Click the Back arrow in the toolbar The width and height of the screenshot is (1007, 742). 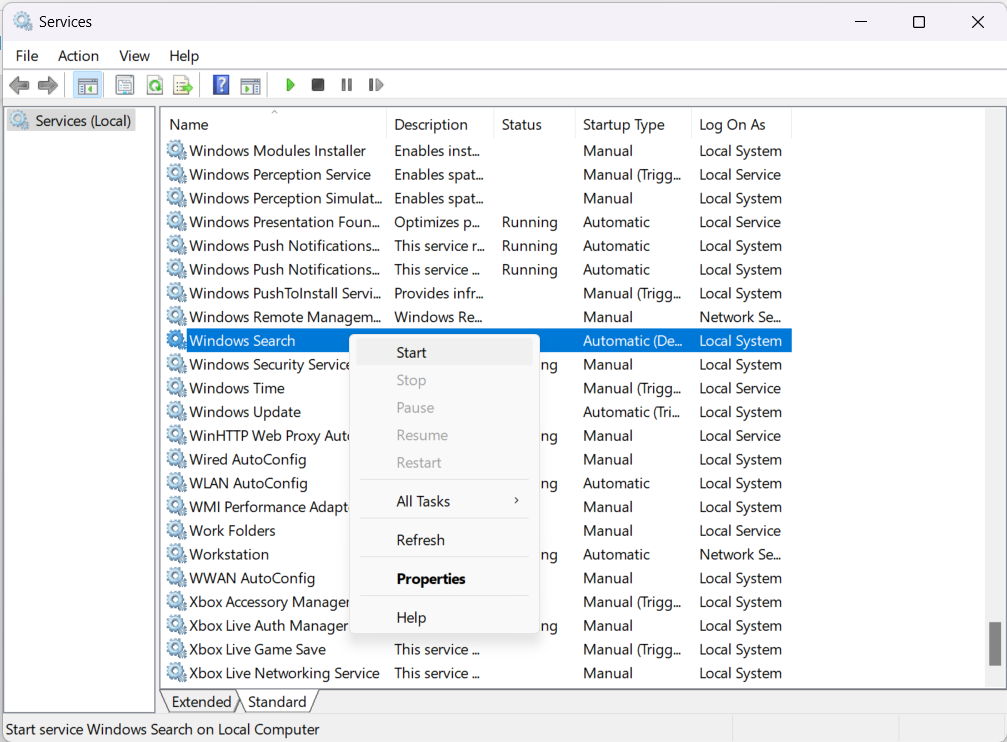(19, 85)
